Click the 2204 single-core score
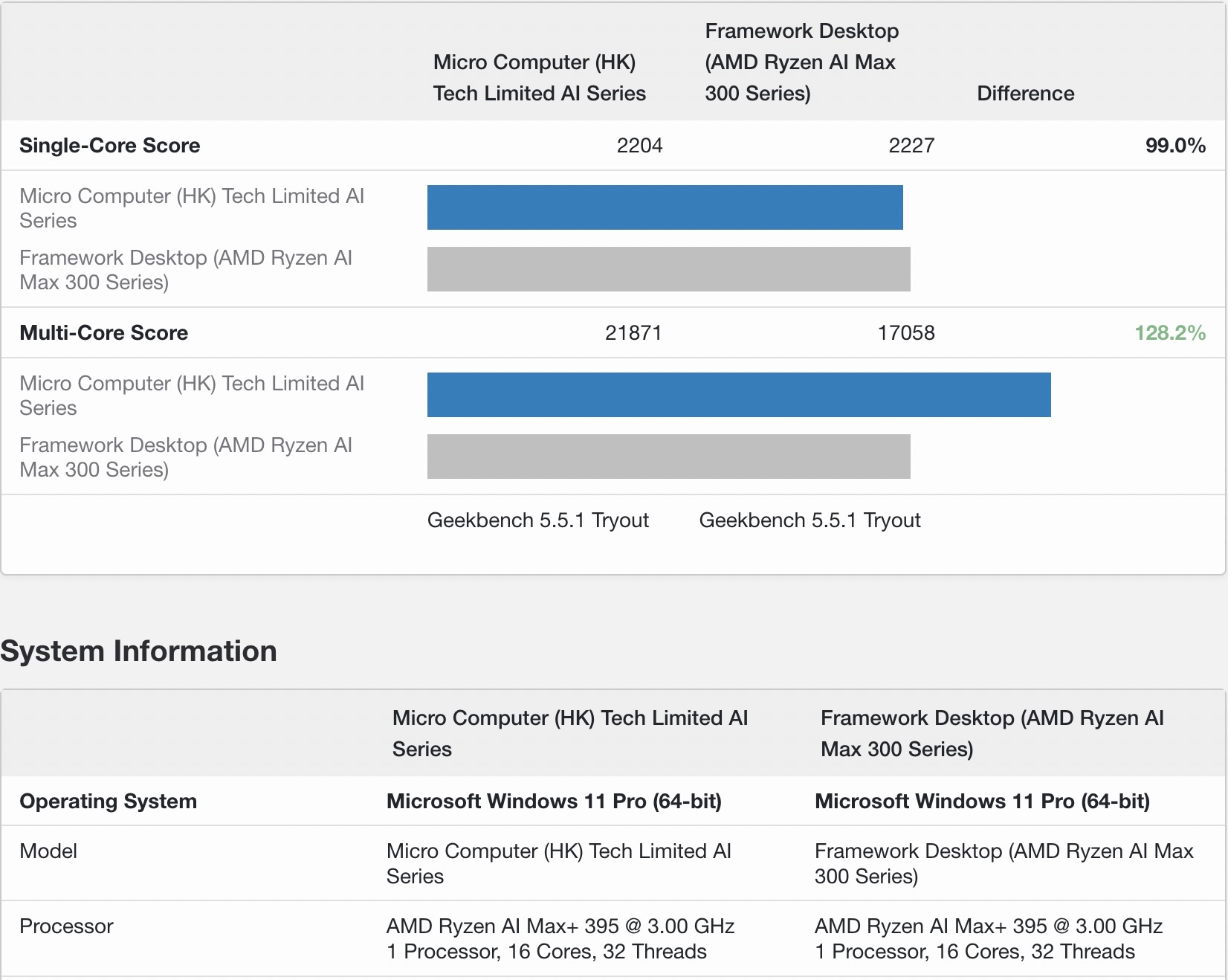Viewport: 1228px width, 980px height. point(639,146)
